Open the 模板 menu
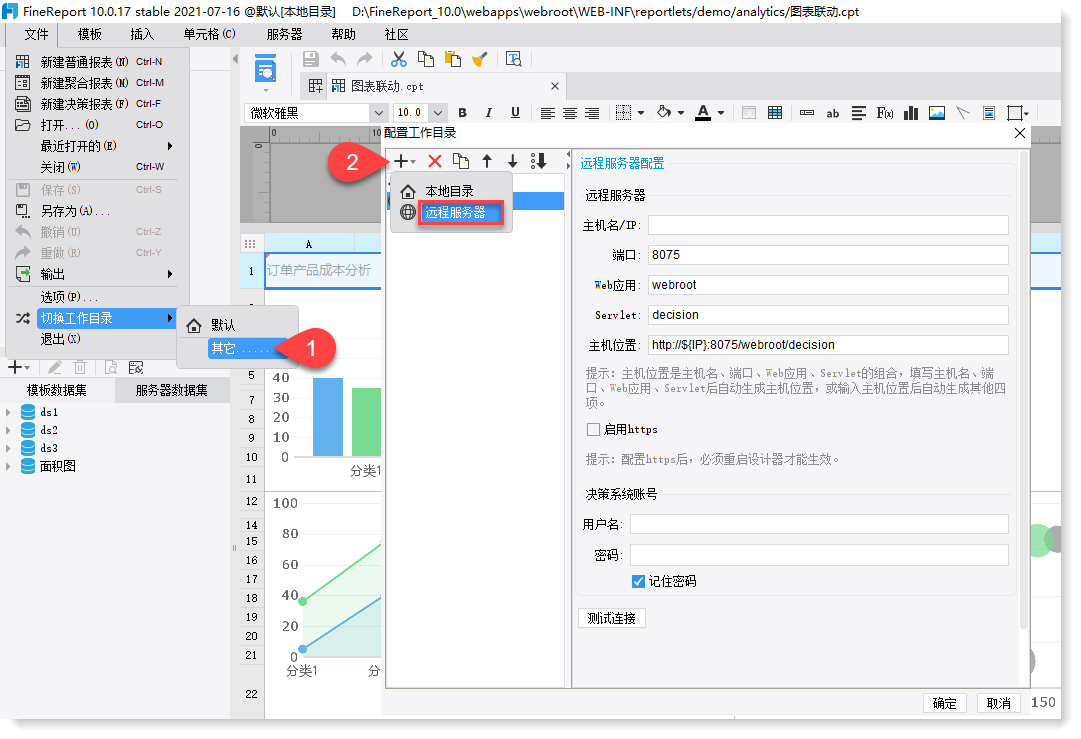Image resolution: width=1081 pixels, height=739 pixels. pos(90,34)
